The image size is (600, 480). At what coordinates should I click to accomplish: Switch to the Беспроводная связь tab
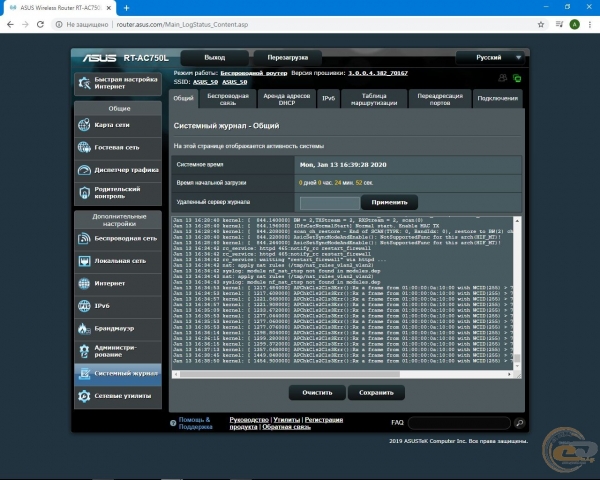[228, 99]
